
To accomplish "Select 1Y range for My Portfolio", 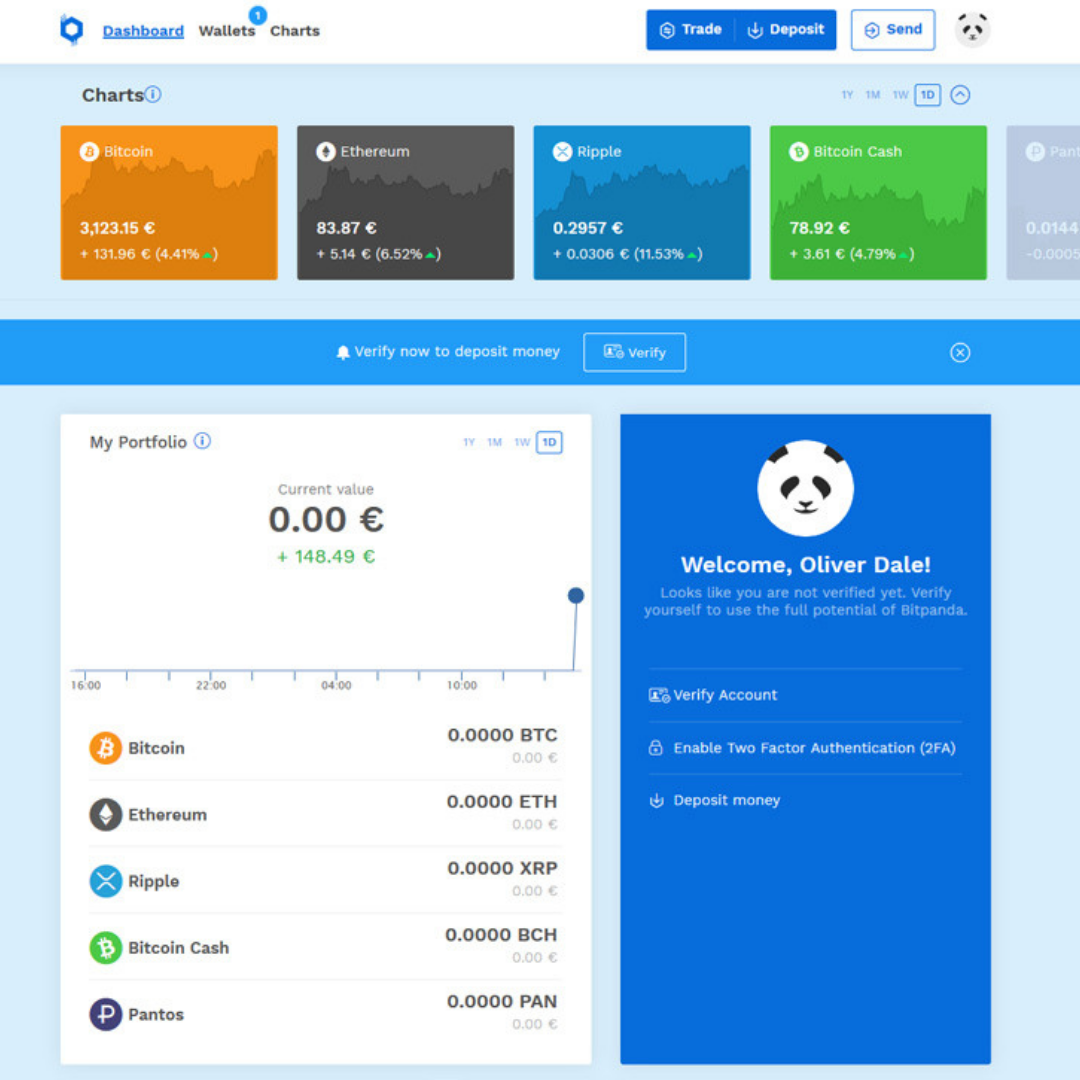I will (x=469, y=442).
